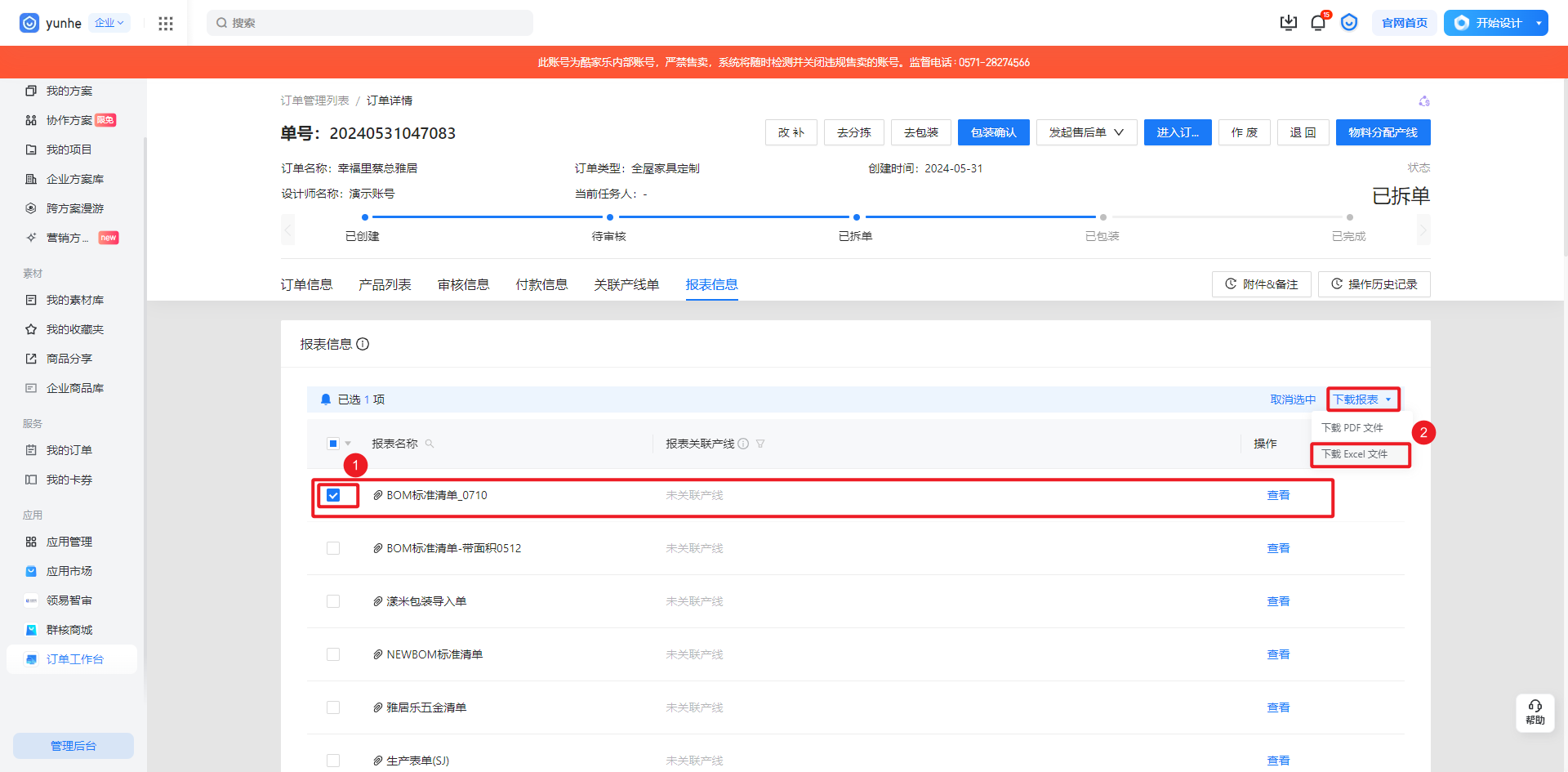Open the apps grid launcher icon
Image resolution: width=1568 pixels, height=772 pixels.
pyautogui.click(x=166, y=23)
